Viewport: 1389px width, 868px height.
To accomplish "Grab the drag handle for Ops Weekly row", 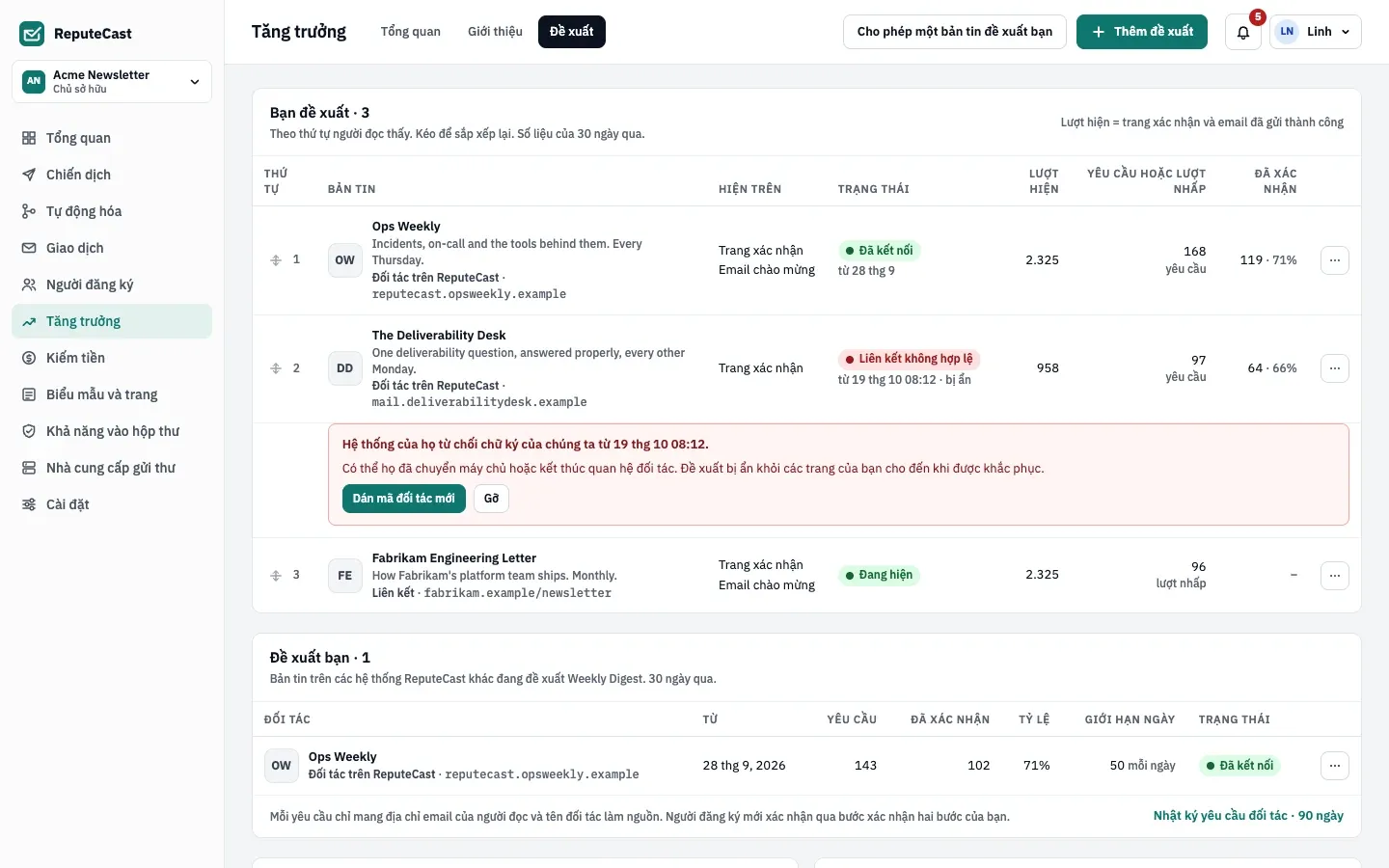I will [x=276, y=260].
